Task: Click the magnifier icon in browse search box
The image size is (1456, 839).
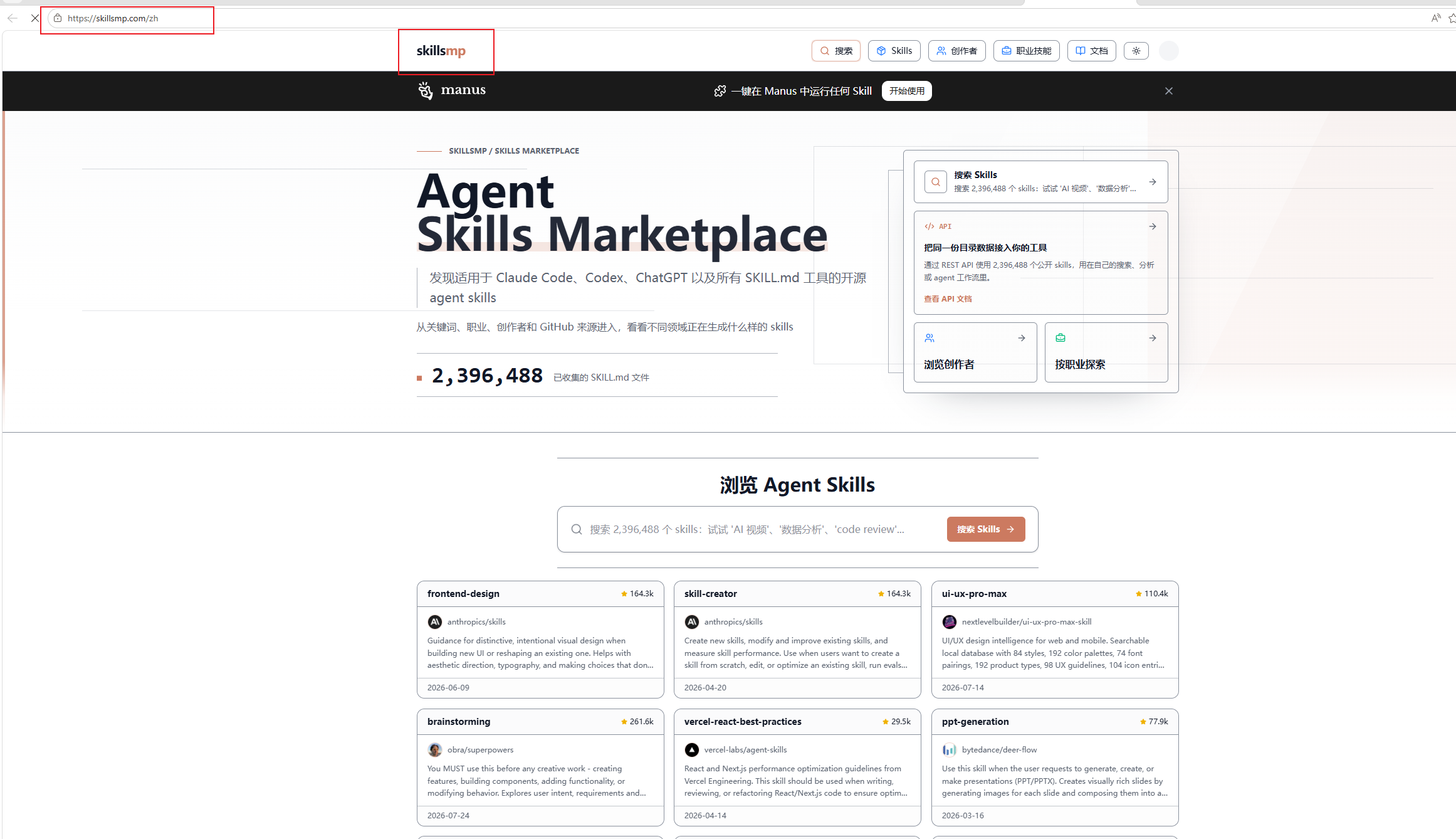Action: [x=577, y=529]
